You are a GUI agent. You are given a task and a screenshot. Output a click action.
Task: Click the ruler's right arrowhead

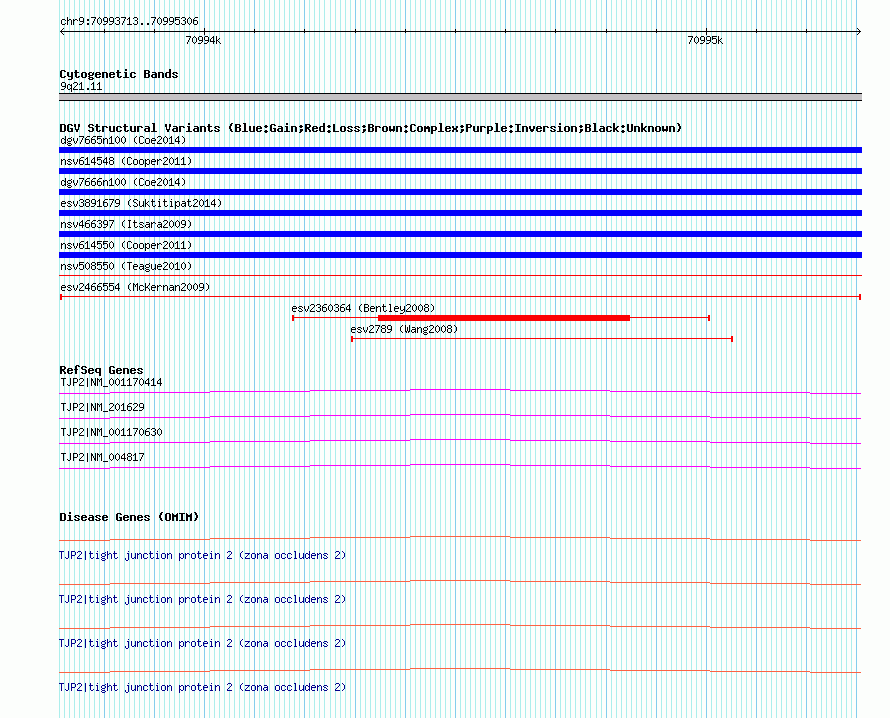859,32
